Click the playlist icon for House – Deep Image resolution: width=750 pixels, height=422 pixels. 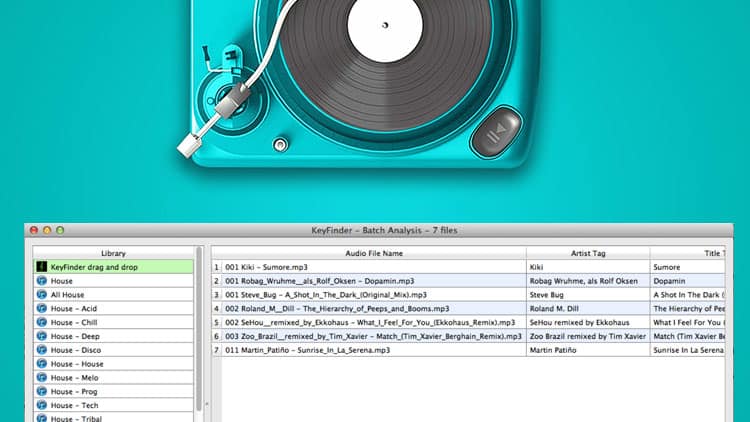pyautogui.click(x=42, y=336)
